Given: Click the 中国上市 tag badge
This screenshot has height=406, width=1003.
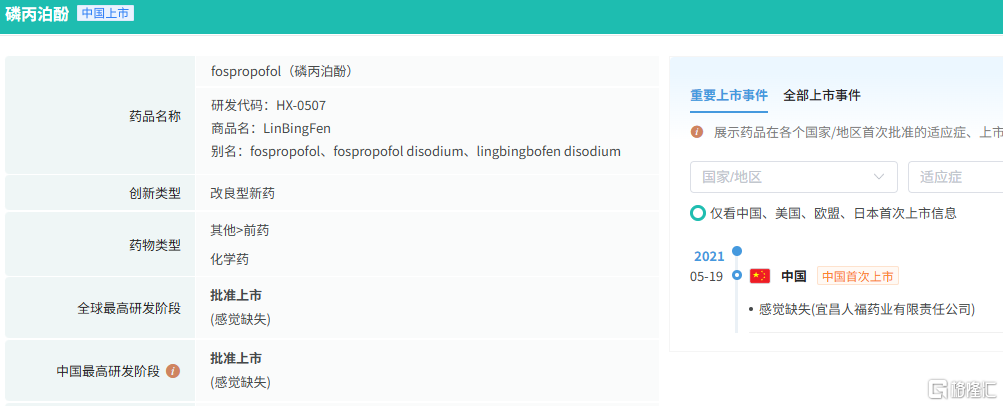Looking at the screenshot, I should point(106,13).
